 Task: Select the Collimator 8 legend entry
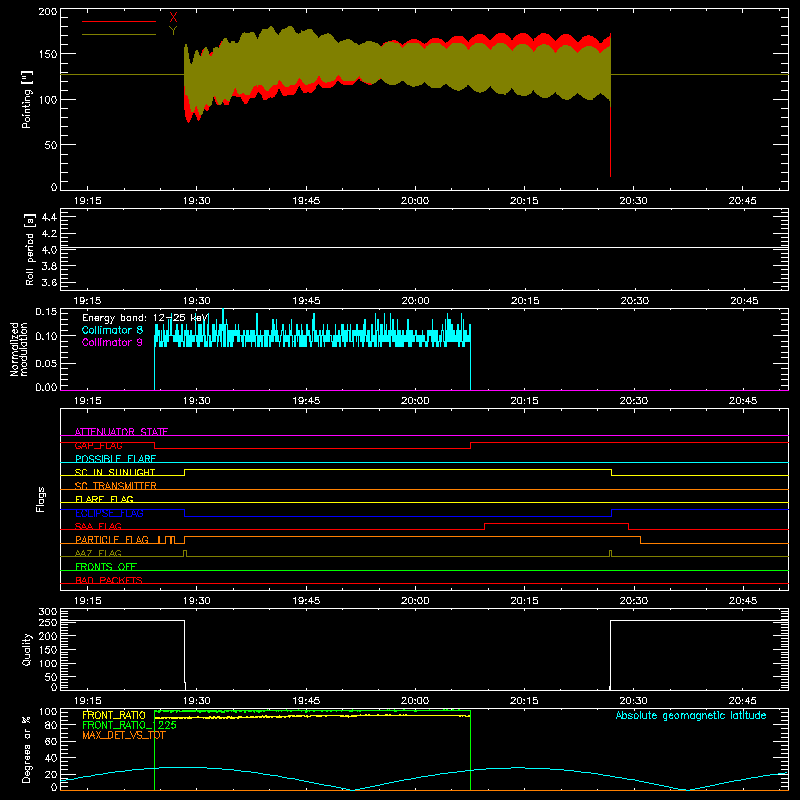pos(112,330)
